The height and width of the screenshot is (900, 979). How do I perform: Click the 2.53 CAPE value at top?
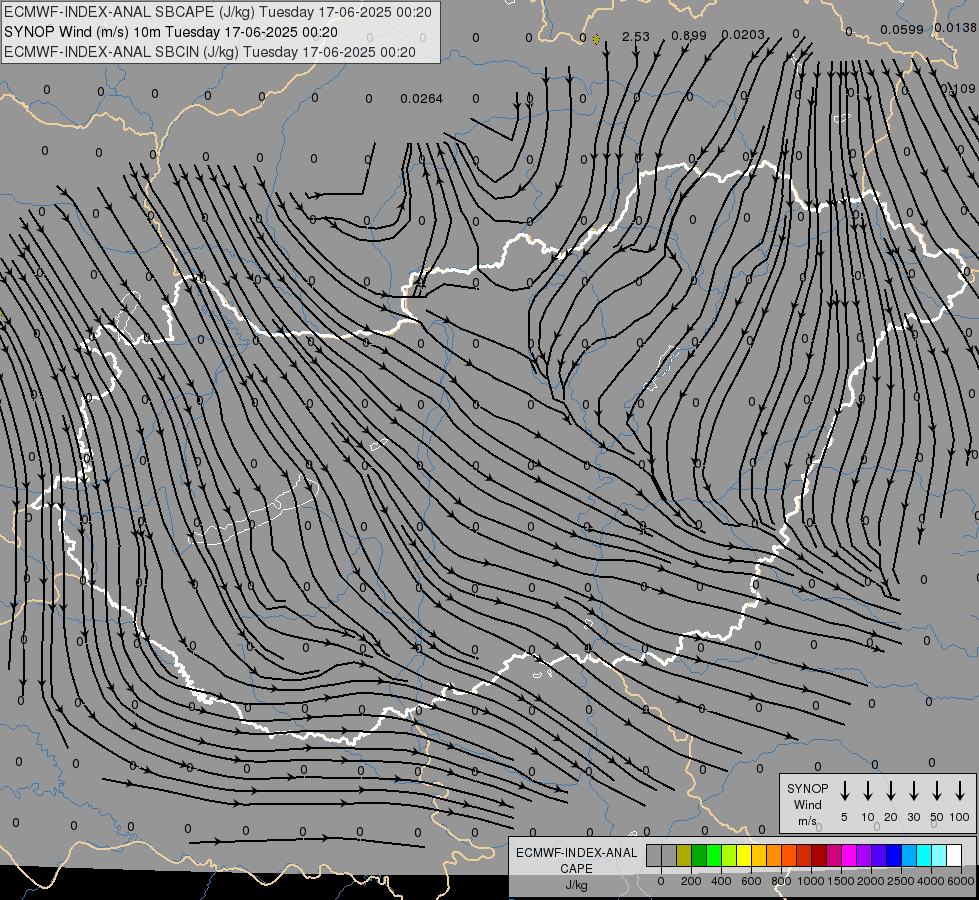[636, 36]
